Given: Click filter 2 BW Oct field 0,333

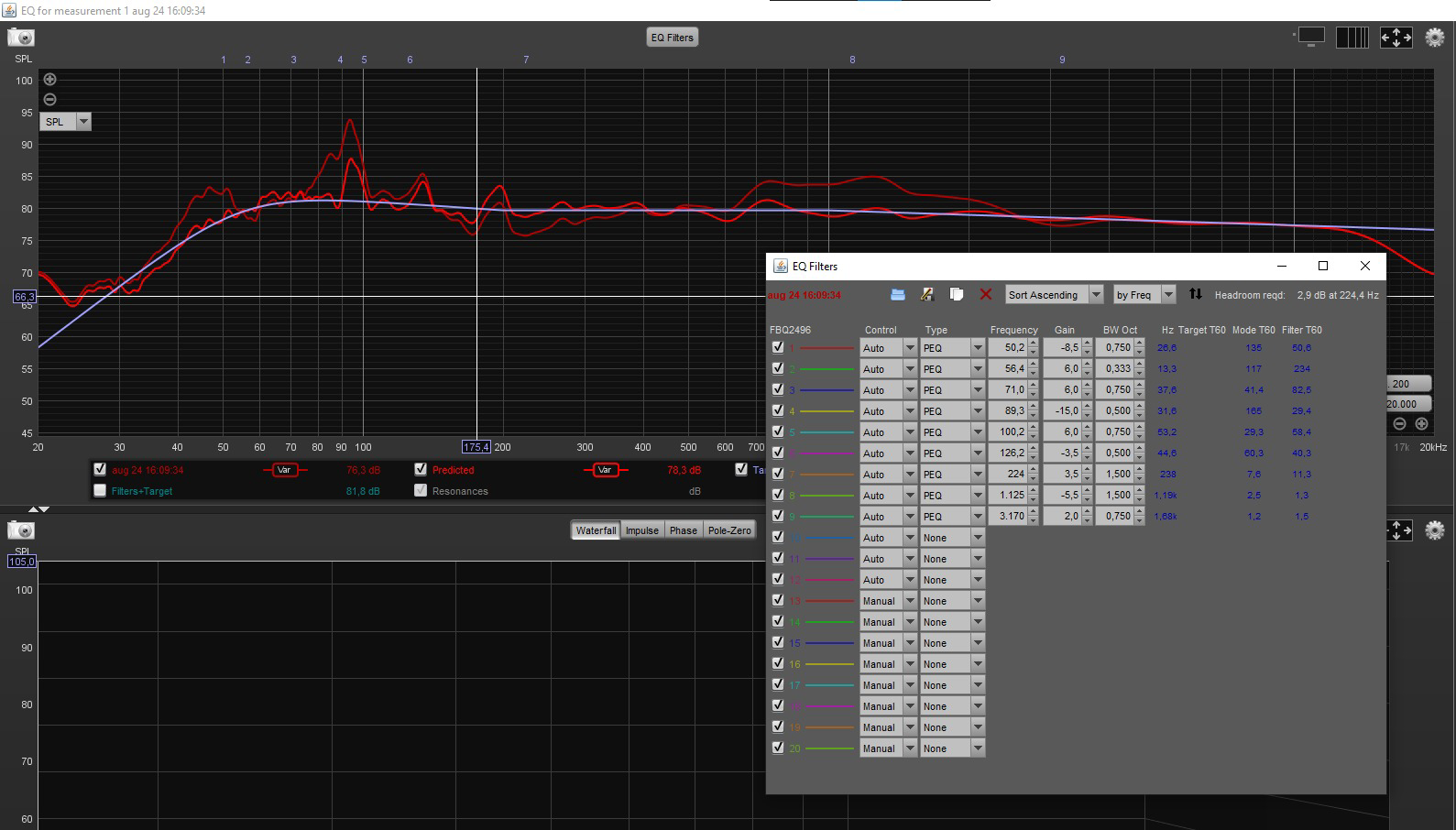Looking at the screenshot, I should (1114, 369).
